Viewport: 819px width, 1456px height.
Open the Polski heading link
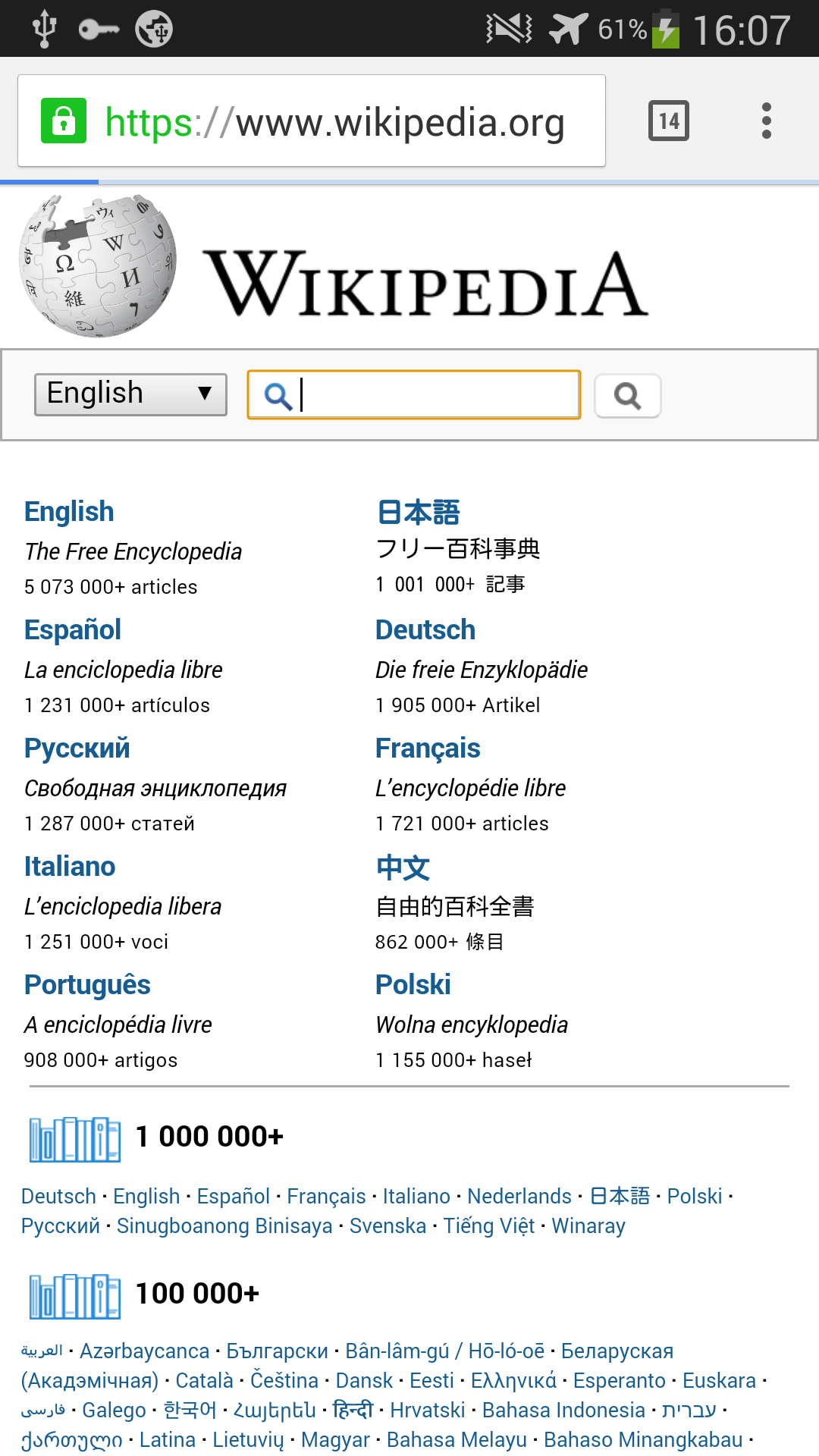tap(413, 985)
